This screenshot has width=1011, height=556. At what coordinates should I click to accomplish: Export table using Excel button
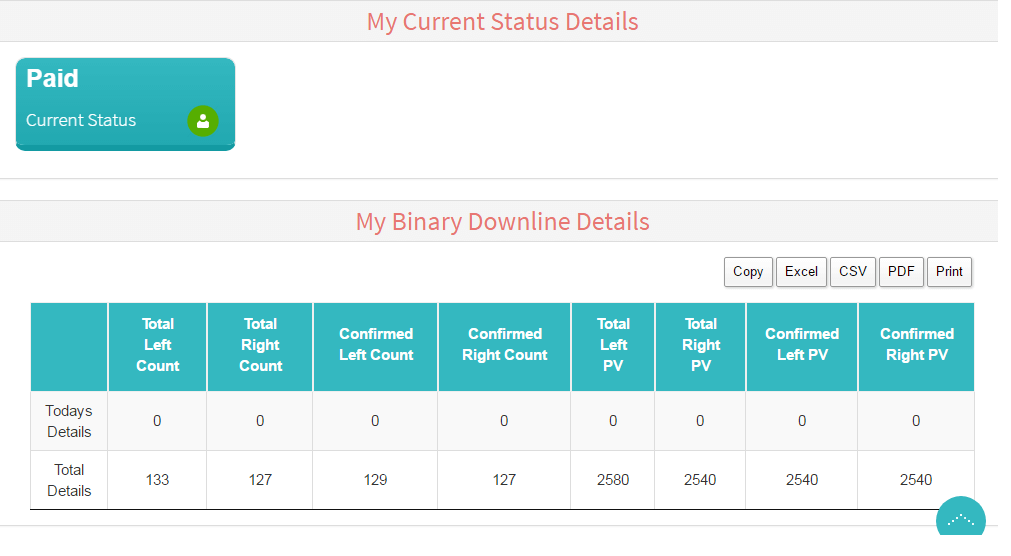pos(801,272)
